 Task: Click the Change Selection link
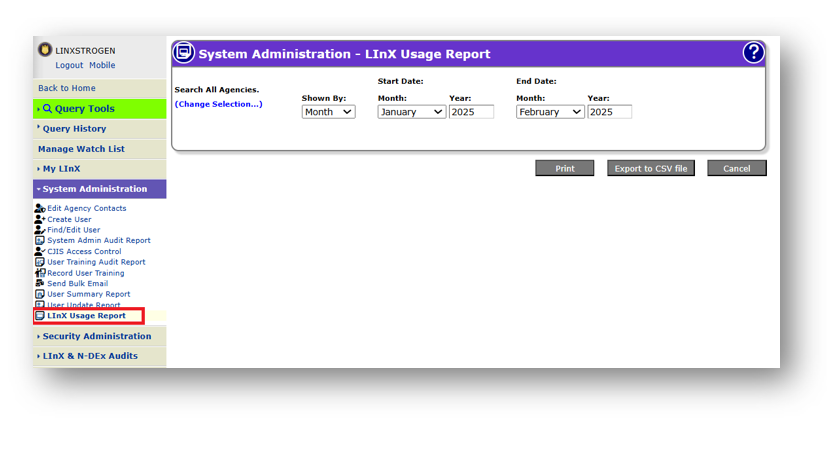(218, 104)
